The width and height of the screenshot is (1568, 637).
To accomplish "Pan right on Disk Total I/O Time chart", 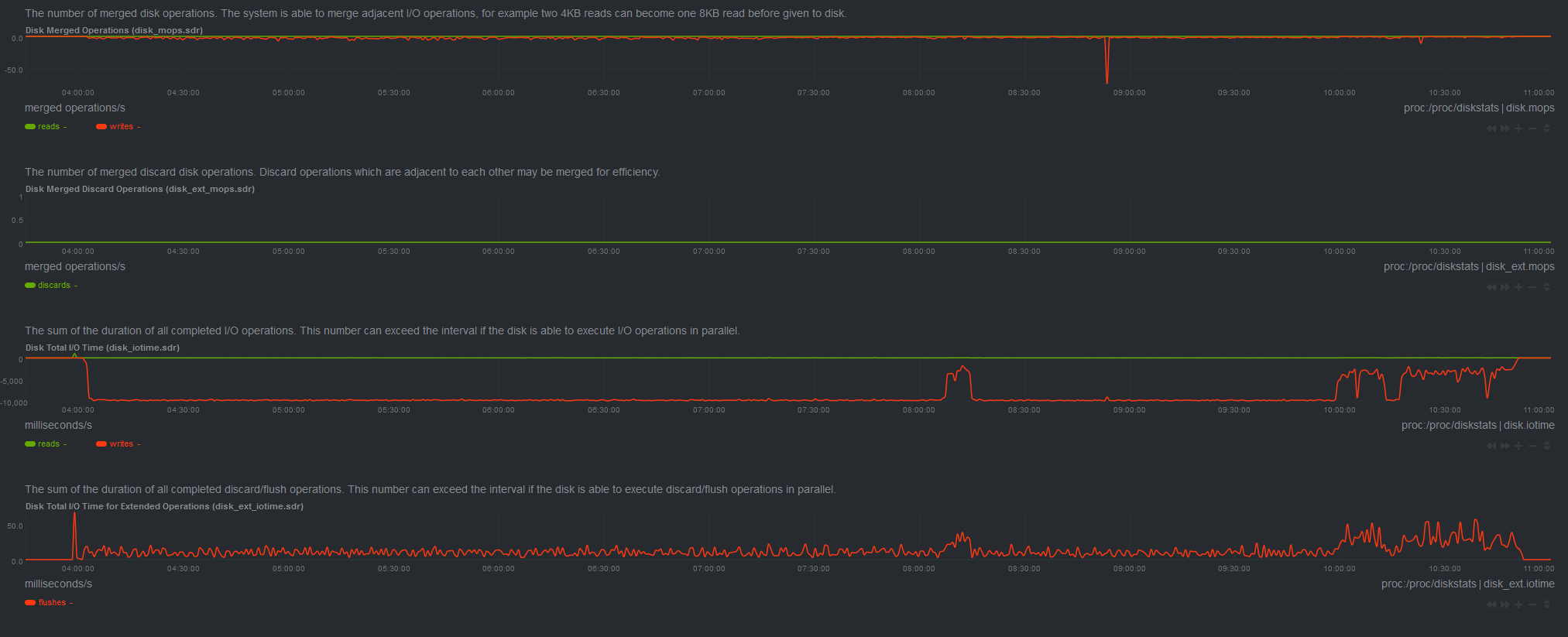I will pyautogui.click(x=1505, y=446).
